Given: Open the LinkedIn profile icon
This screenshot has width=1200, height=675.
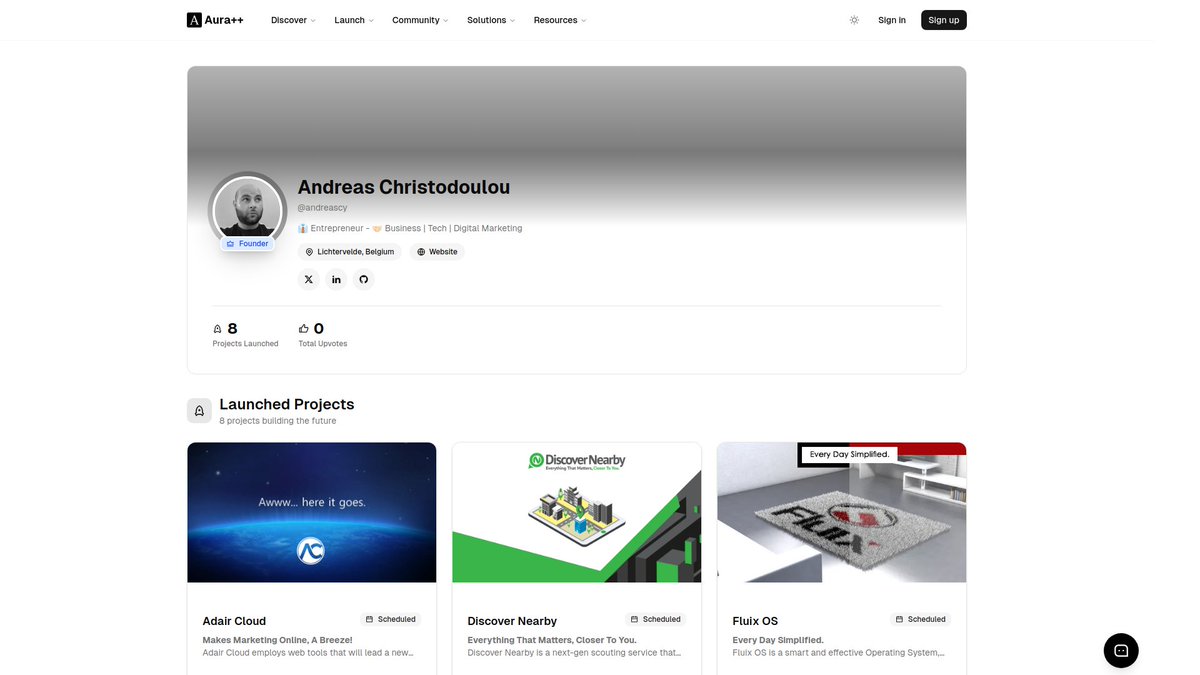Looking at the screenshot, I should (336, 279).
